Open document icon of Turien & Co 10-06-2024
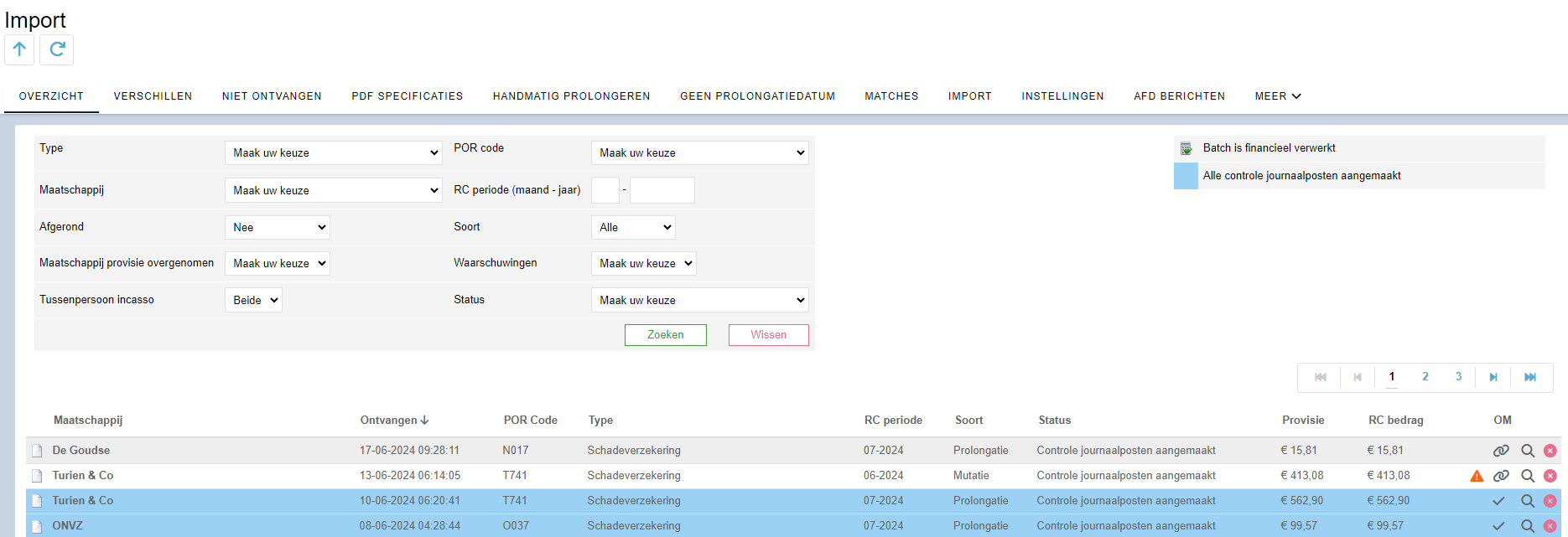The image size is (1568, 537). (37, 501)
